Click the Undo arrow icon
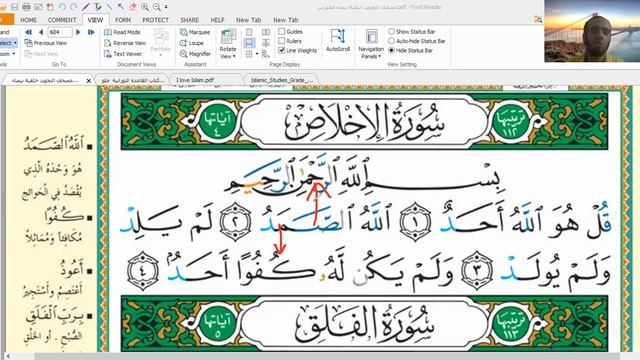 click(x=62, y=7)
